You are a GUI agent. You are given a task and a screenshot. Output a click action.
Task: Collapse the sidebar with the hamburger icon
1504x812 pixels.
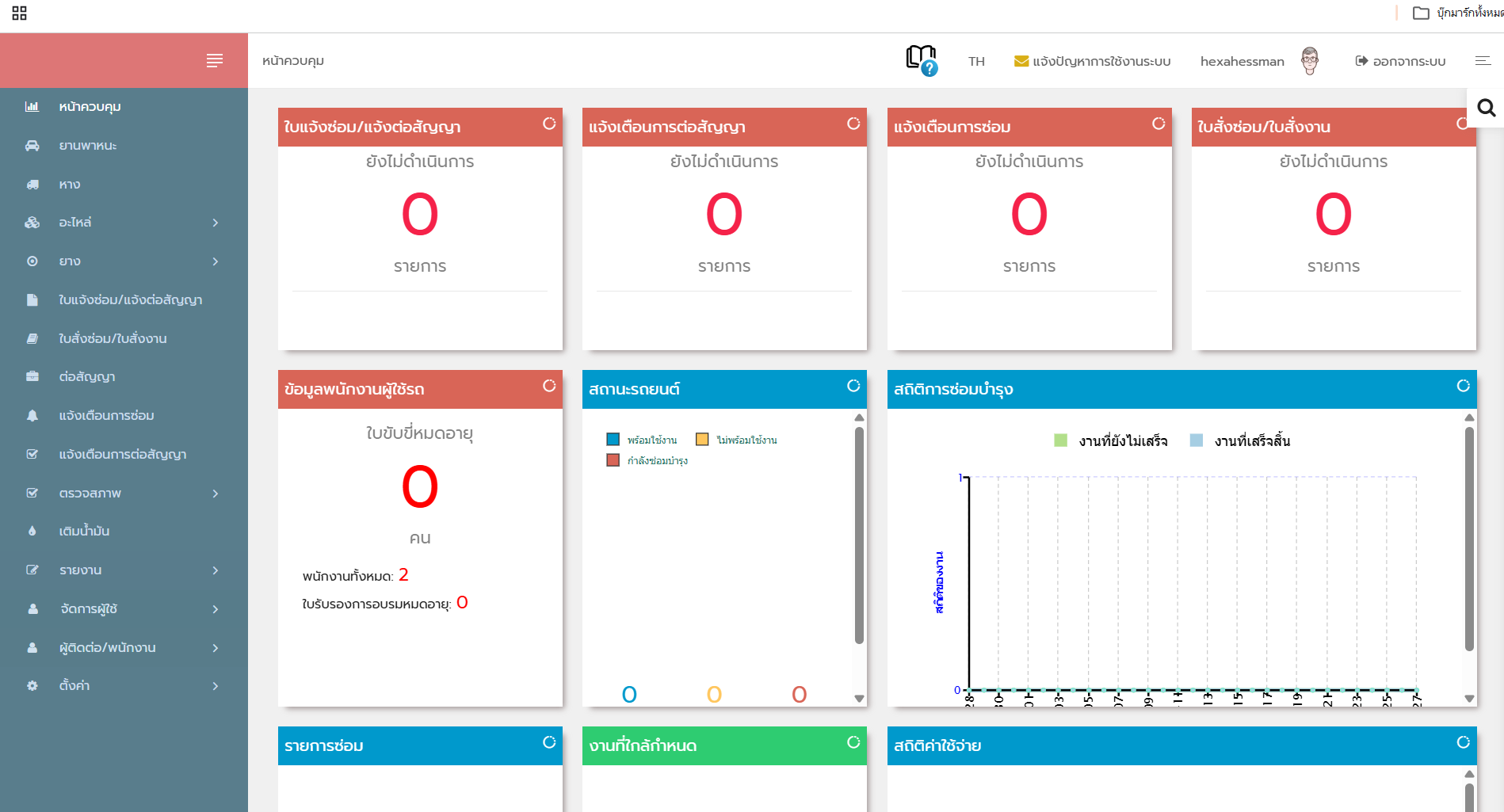pyautogui.click(x=215, y=61)
